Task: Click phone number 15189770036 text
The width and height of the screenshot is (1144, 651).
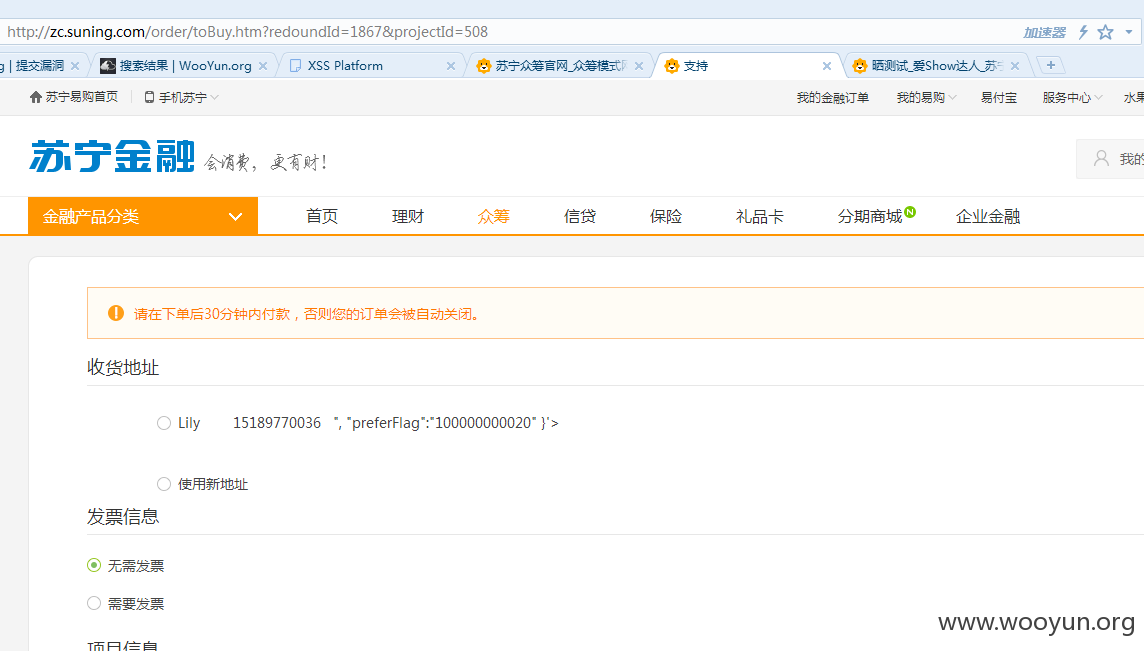Action: pyautogui.click(x=277, y=423)
